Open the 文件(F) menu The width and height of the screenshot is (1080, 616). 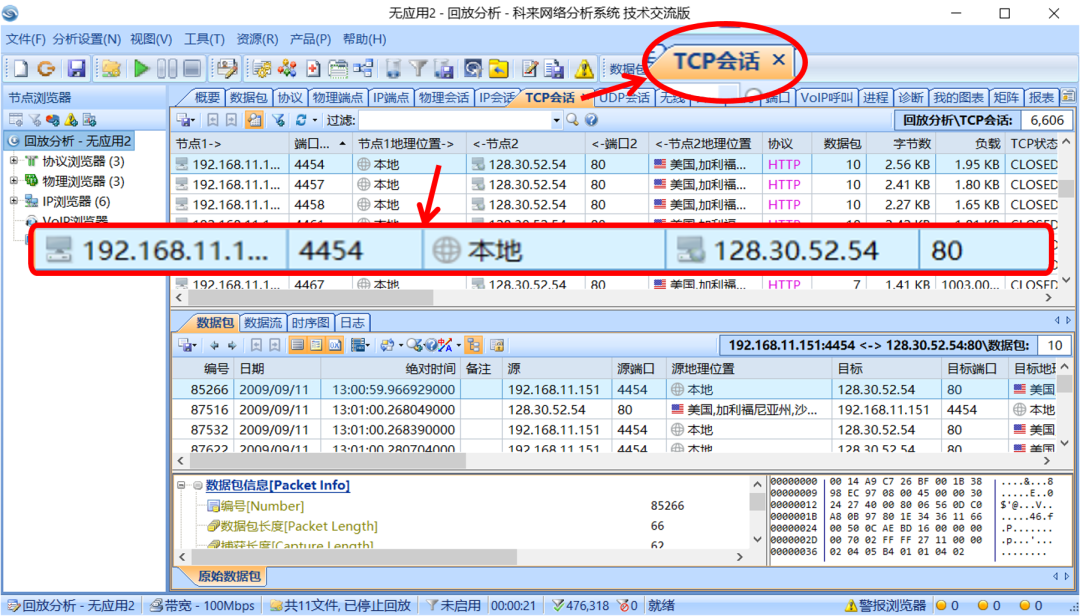point(25,39)
